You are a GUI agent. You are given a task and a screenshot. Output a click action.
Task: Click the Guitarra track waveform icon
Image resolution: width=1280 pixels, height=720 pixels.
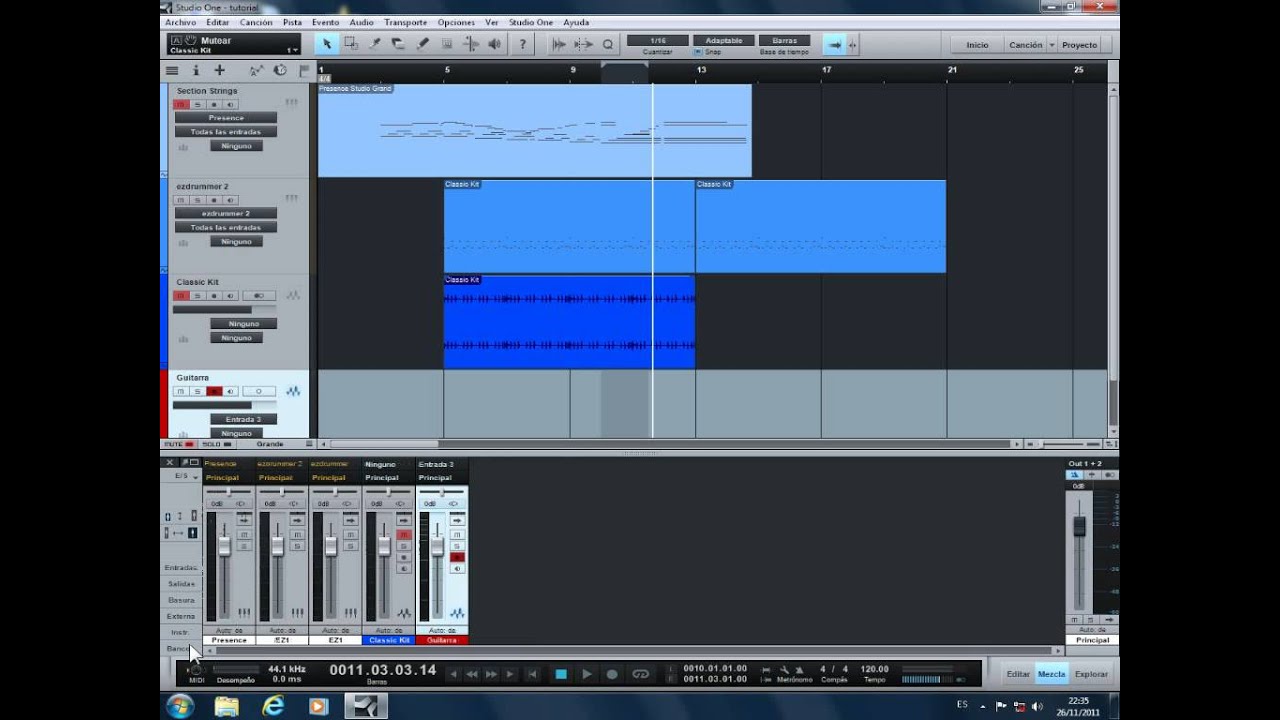tap(293, 391)
